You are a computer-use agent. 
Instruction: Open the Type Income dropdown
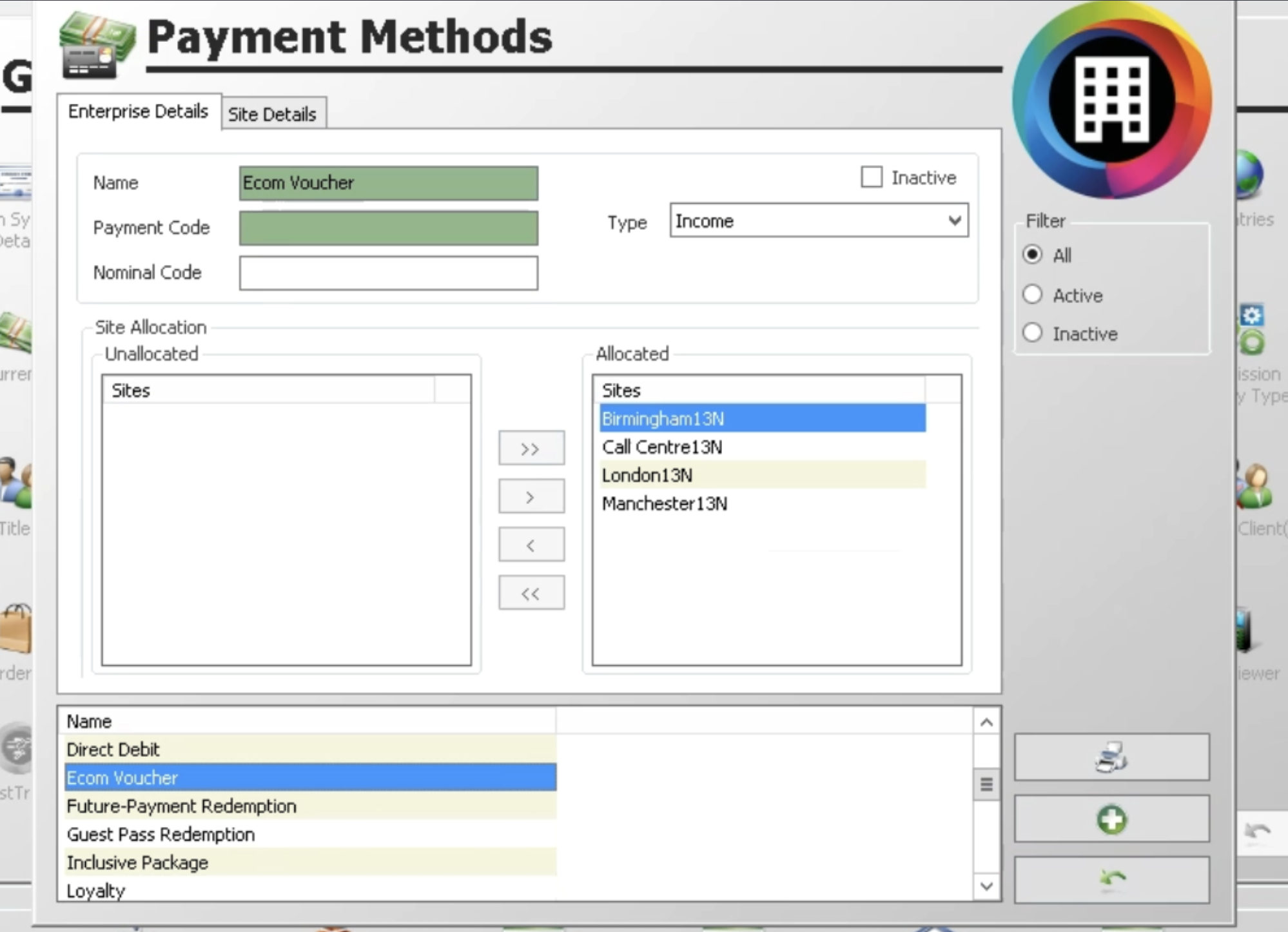(819, 221)
